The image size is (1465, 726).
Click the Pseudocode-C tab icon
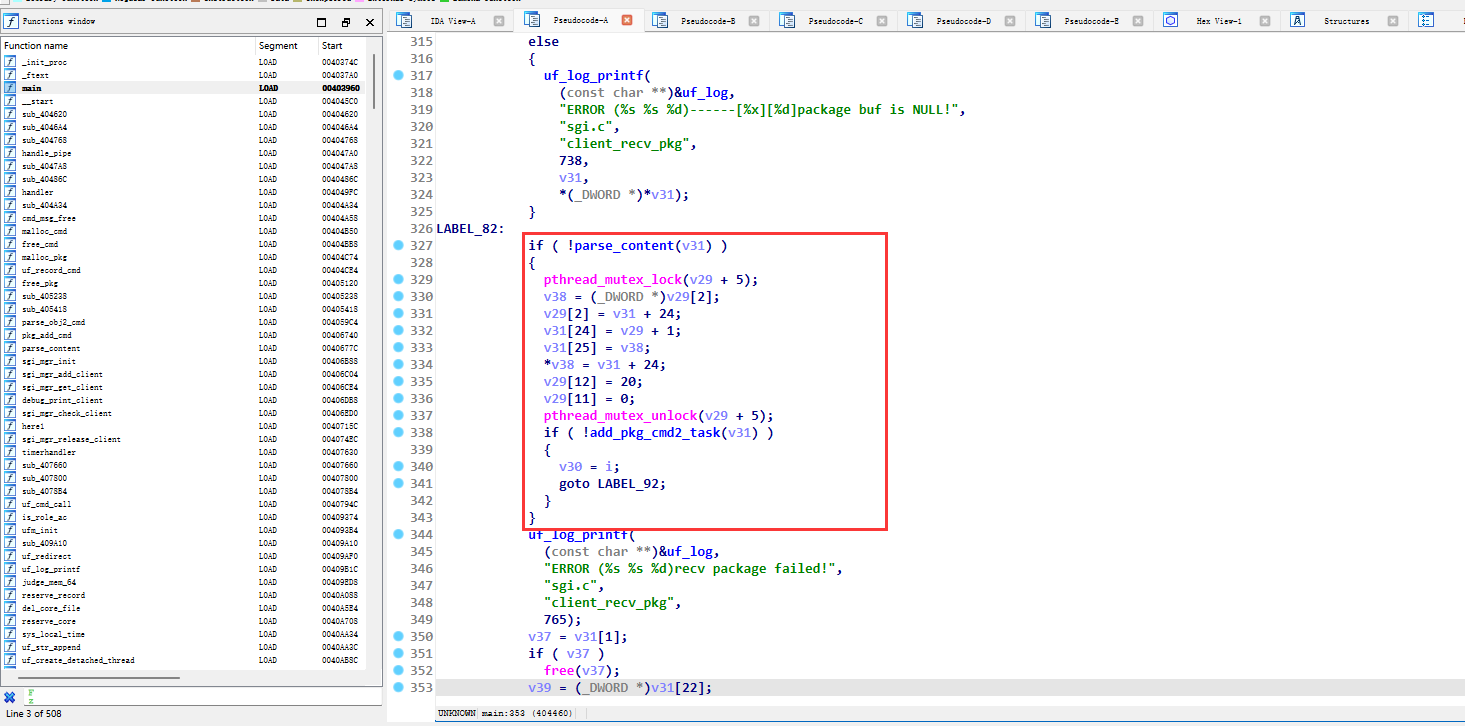click(787, 20)
